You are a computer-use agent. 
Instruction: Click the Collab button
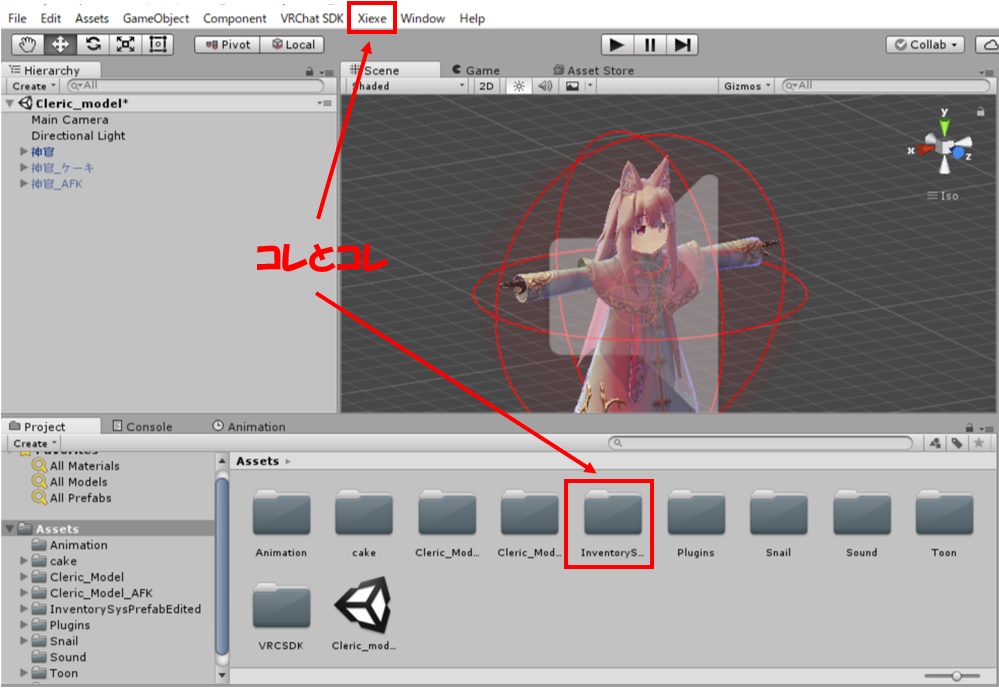926,45
